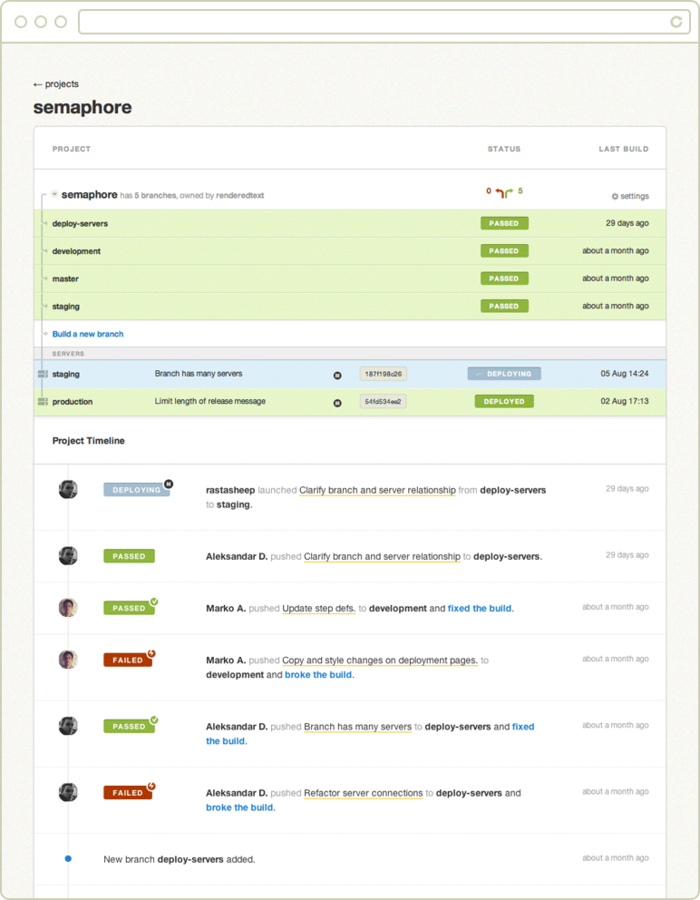Click Aleksandar D.'s 'broke the build' link
Screen dimensions: 700x900
240,808
